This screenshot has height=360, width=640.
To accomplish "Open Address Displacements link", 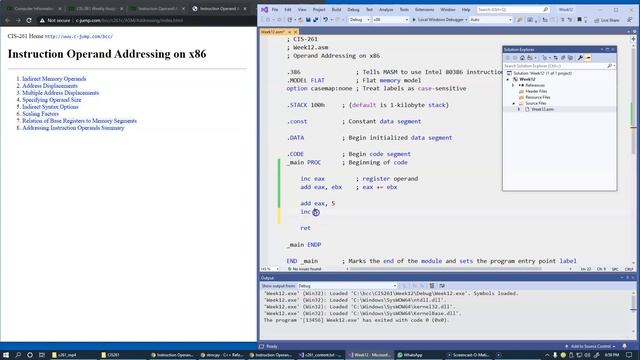I will (49, 86).
